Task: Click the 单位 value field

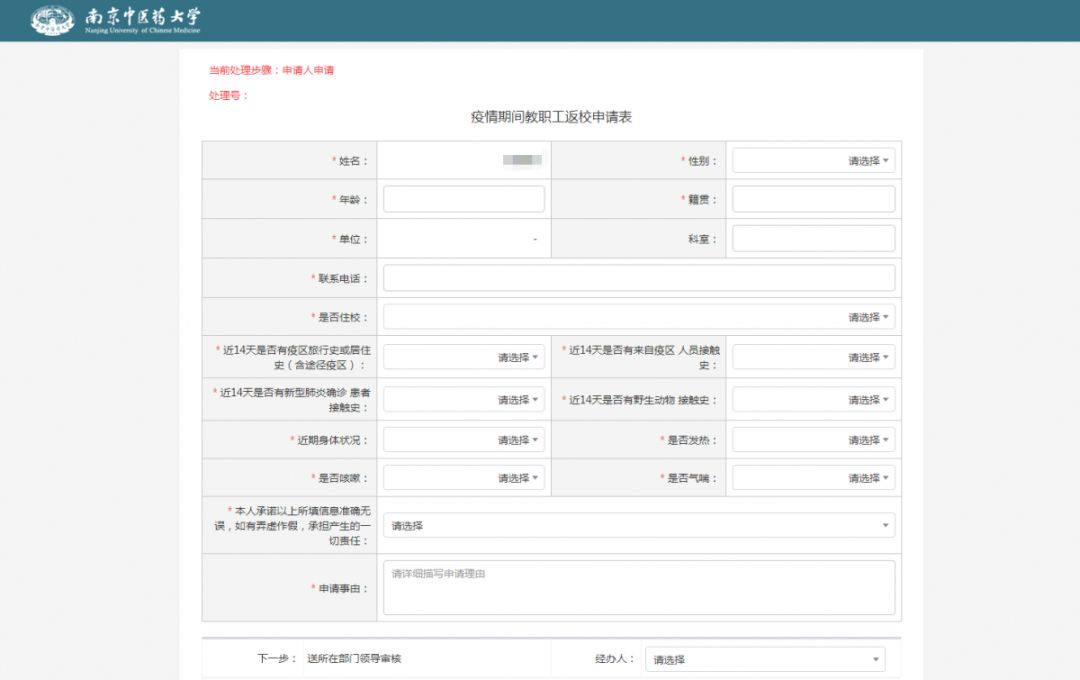Action: (464, 239)
